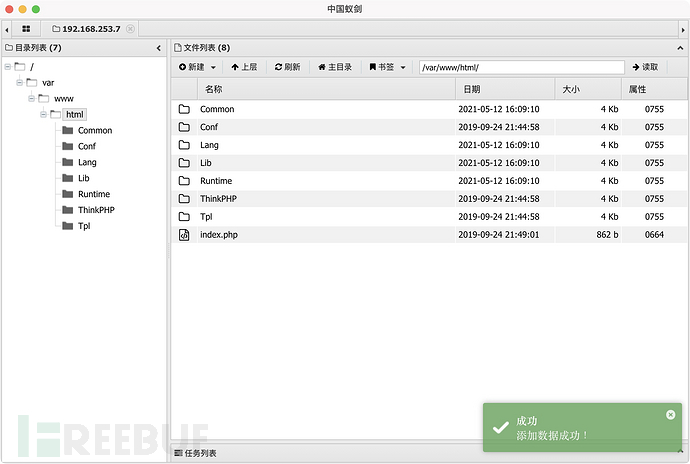Select Common folder in directory tree
This screenshot has width=690, height=464.
[x=95, y=131]
